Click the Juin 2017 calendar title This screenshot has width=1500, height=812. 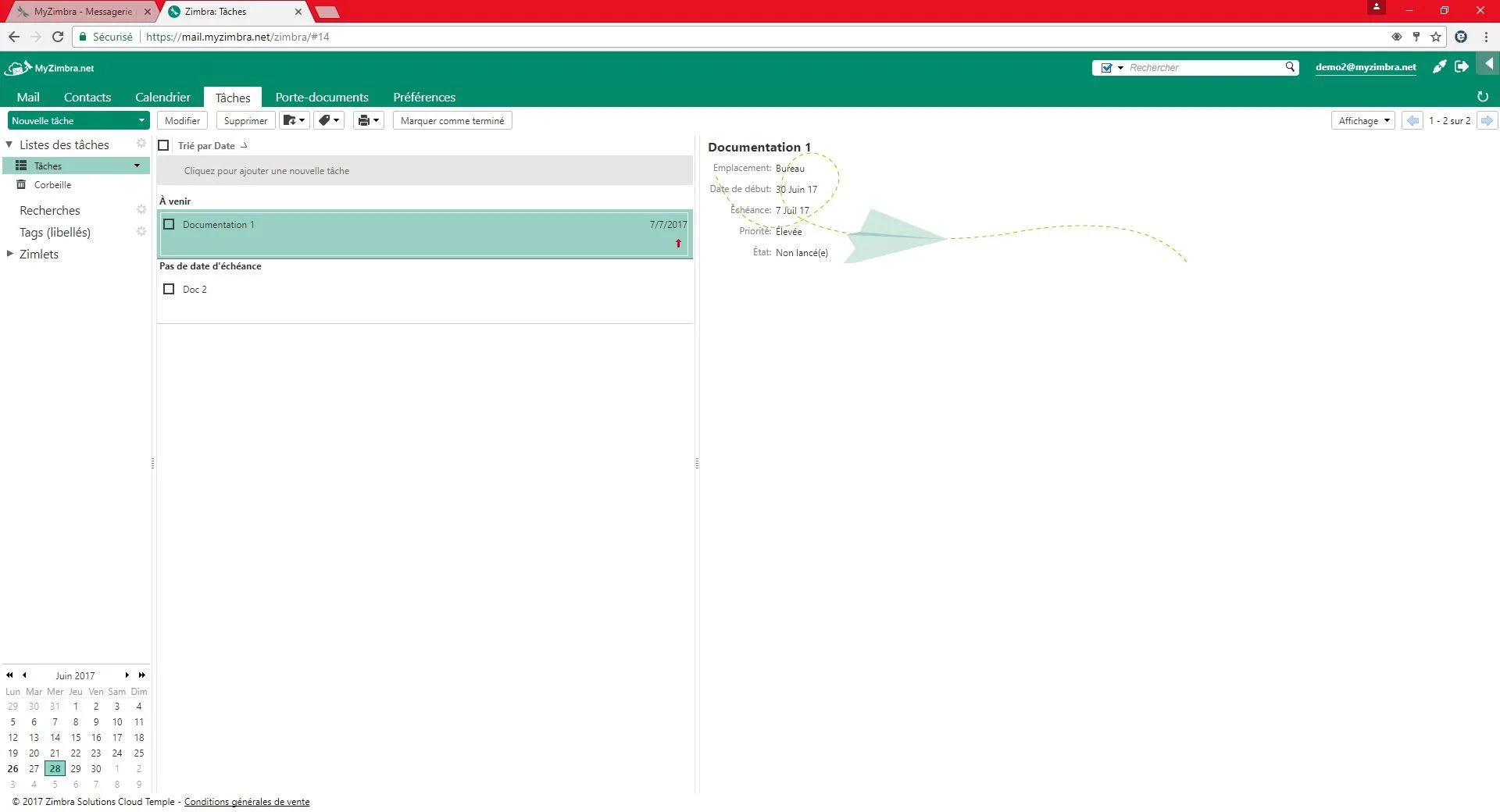(75, 675)
